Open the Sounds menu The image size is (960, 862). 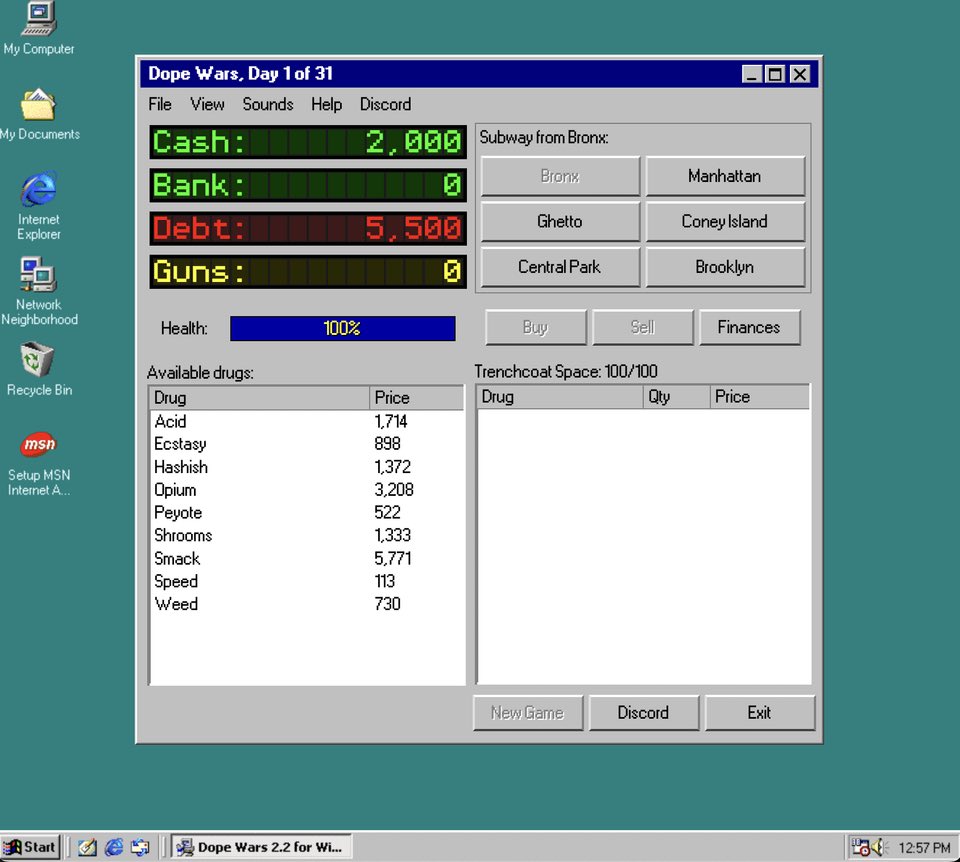pos(267,104)
